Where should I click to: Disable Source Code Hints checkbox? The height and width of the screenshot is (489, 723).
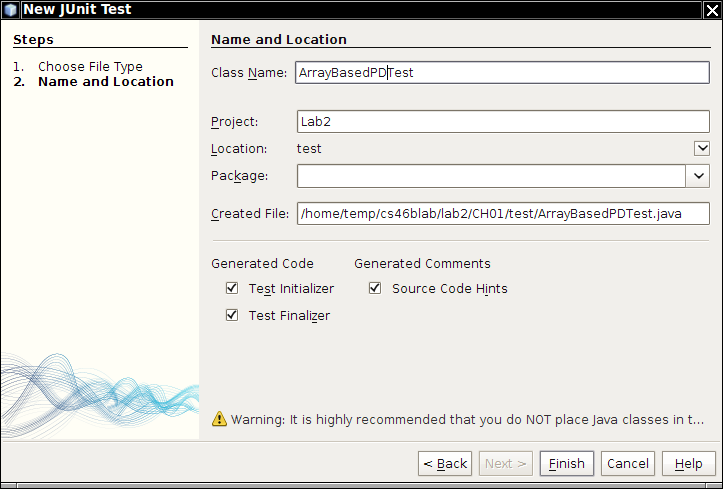click(x=375, y=288)
